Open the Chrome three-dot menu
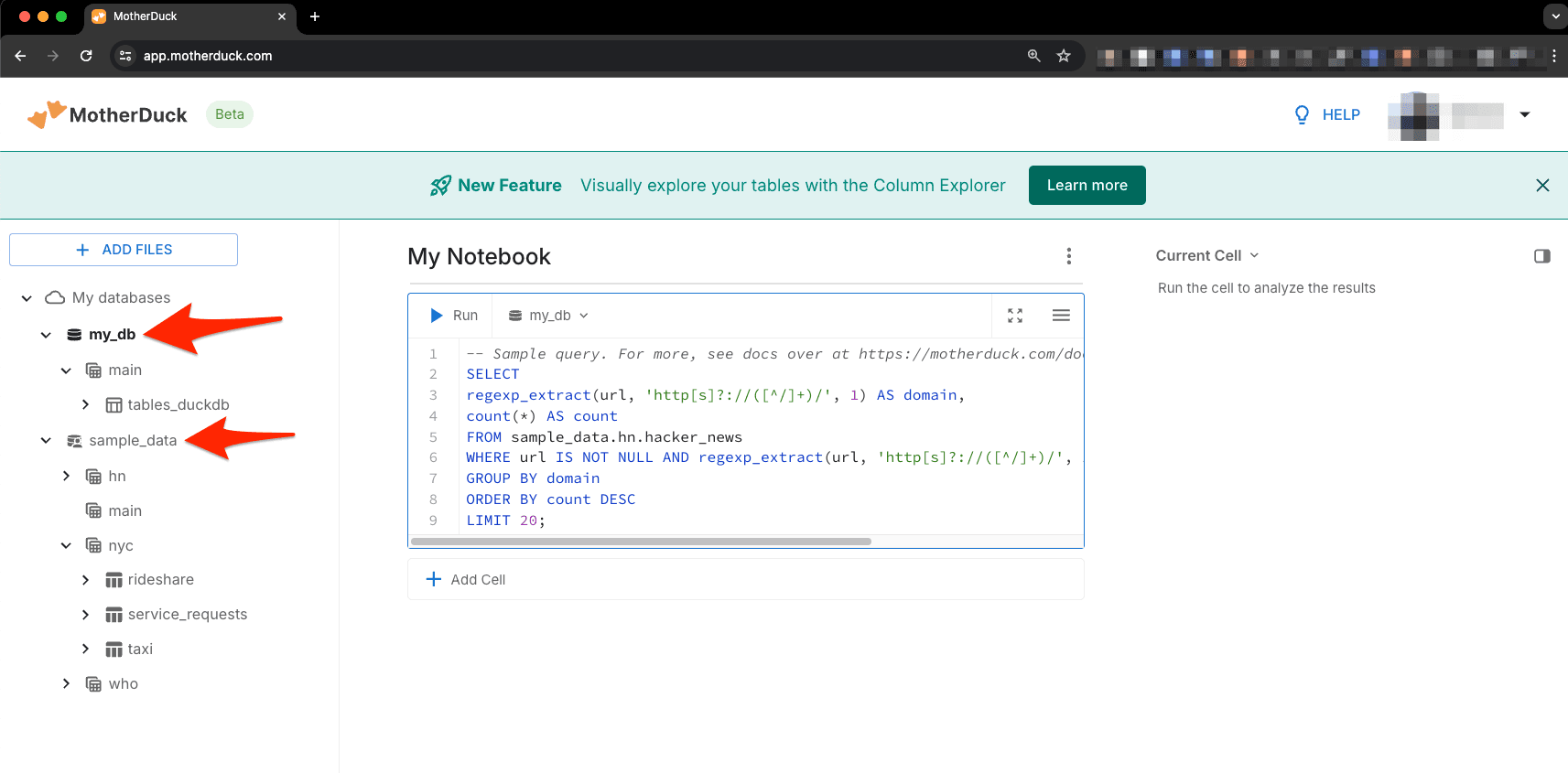The width and height of the screenshot is (1568, 773). click(x=1554, y=56)
